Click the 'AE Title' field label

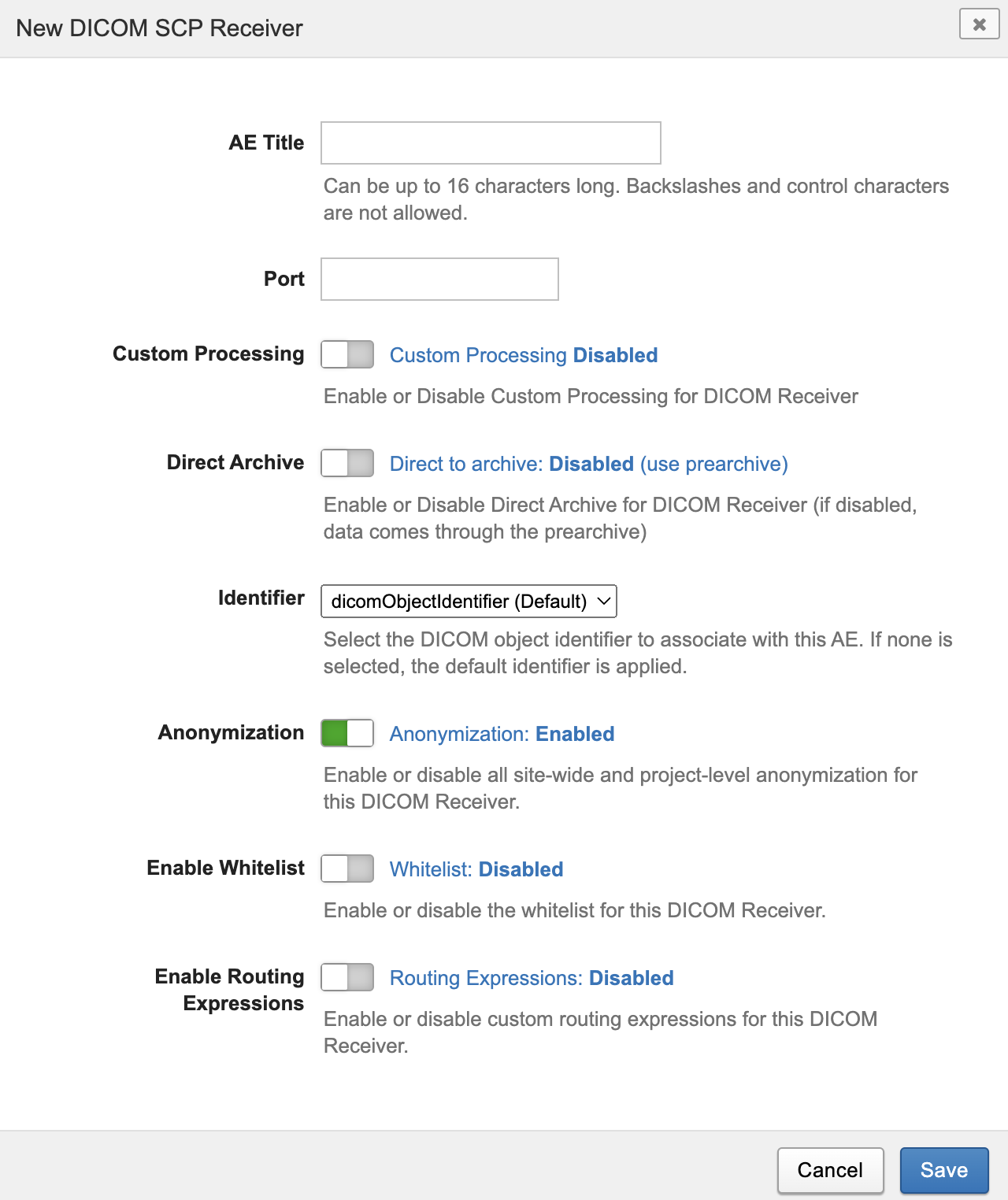pyautogui.click(x=266, y=143)
